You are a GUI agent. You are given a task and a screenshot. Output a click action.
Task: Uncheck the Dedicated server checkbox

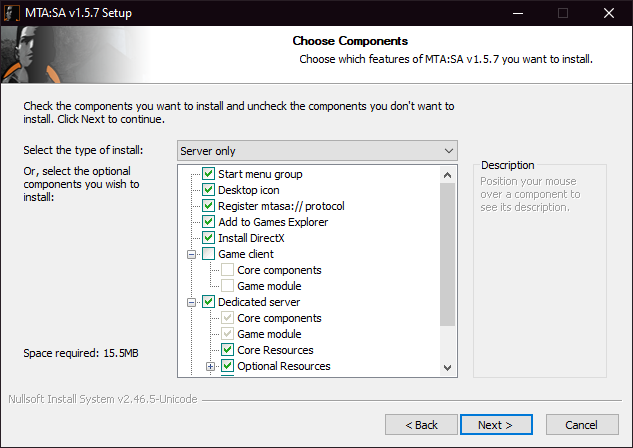[209, 302]
